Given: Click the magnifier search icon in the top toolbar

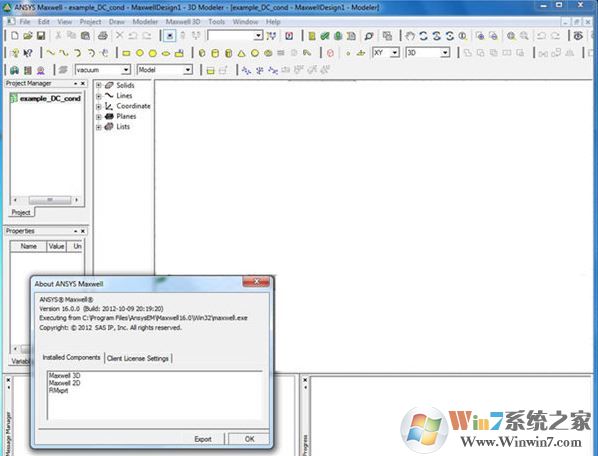Looking at the screenshot, I should pos(368,36).
